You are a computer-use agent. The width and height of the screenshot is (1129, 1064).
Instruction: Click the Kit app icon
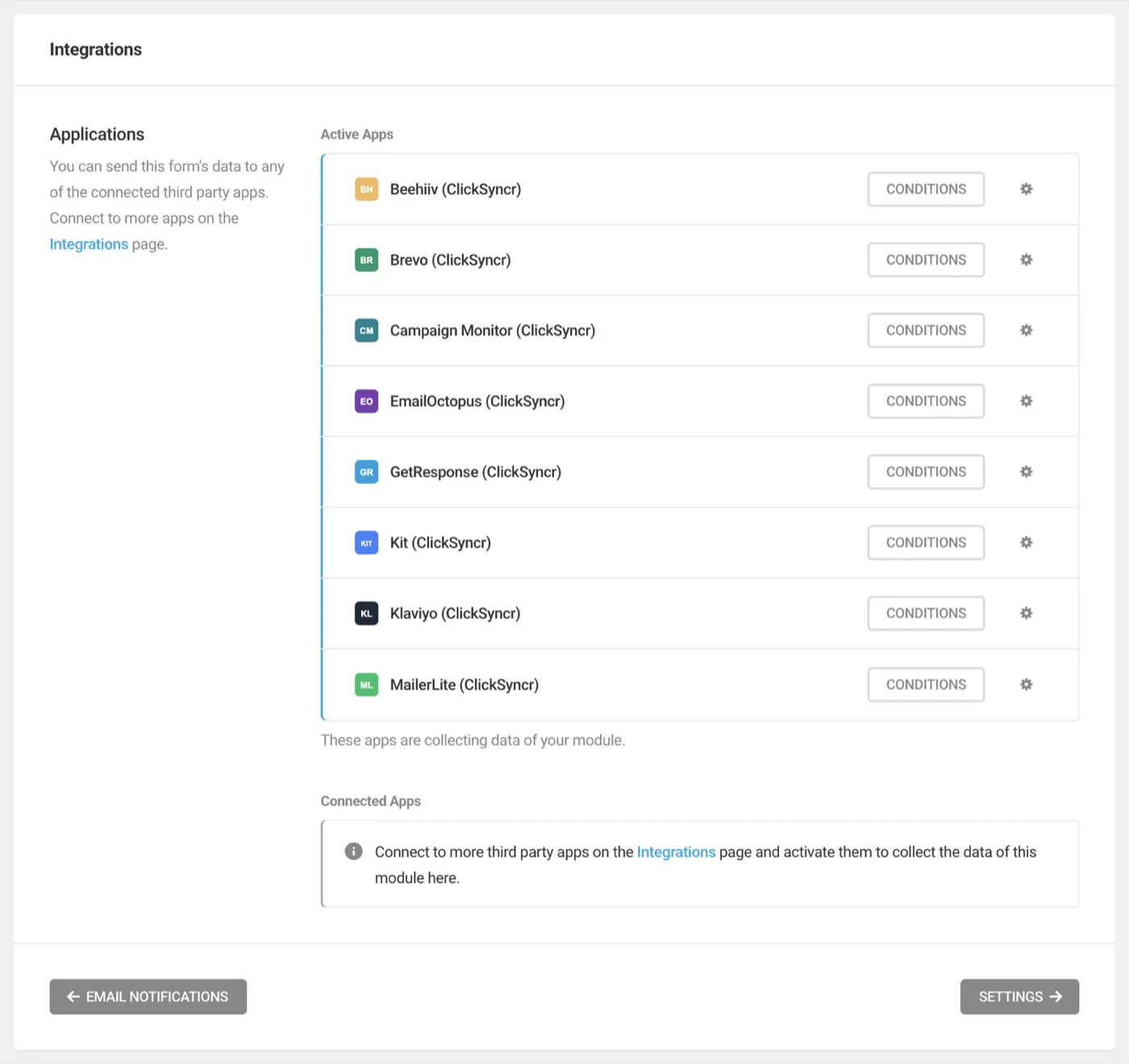pos(366,543)
